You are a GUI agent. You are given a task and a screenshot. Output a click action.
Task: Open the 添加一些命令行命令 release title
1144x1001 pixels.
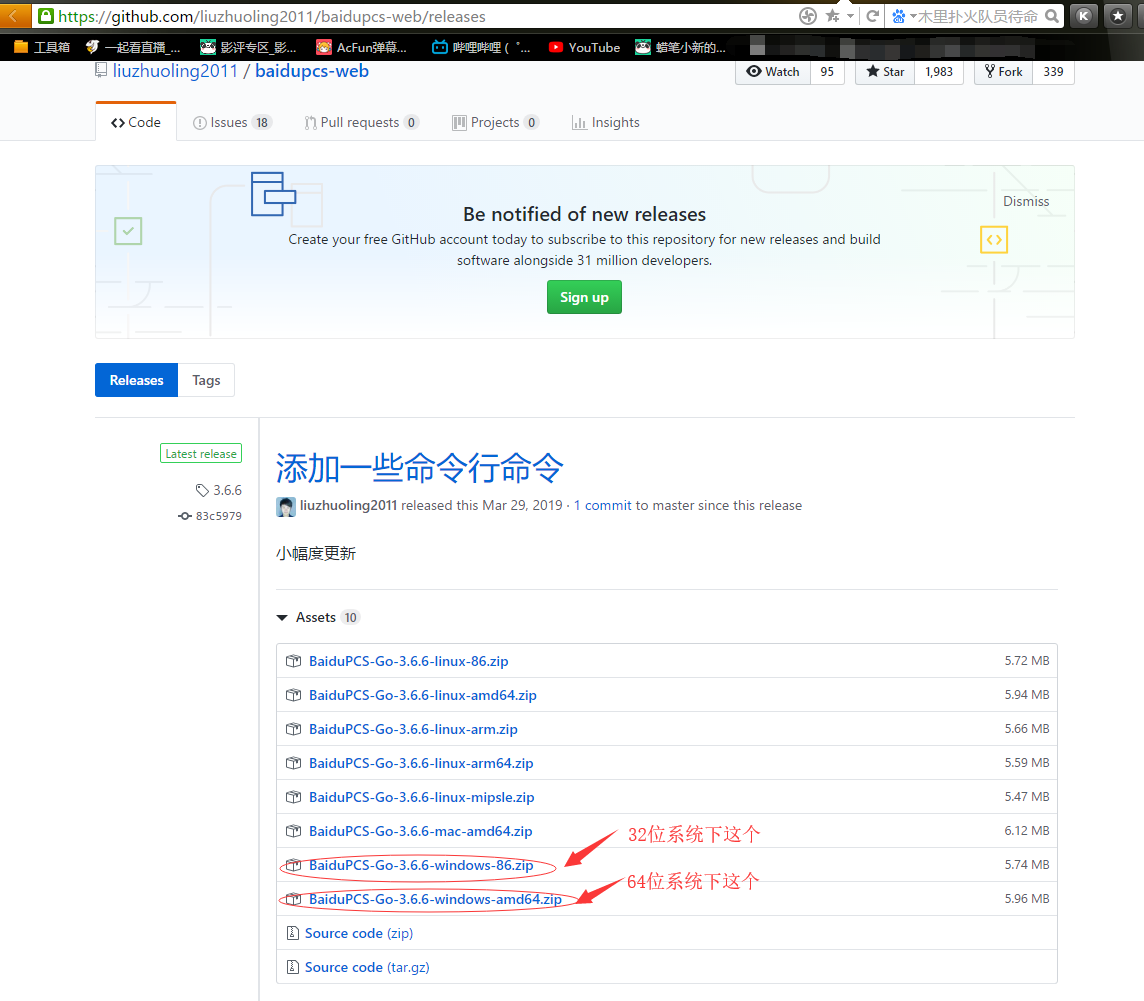(x=420, y=468)
